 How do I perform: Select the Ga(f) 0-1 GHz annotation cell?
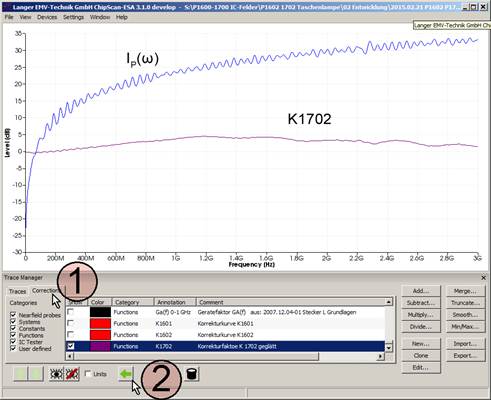pyautogui.click(x=175, y=312)
